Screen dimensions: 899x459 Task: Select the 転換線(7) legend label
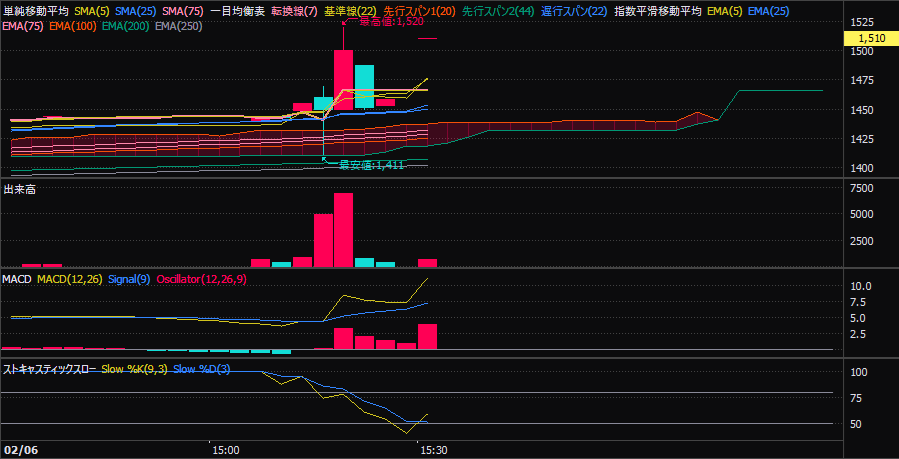click(x=291, y=10)
